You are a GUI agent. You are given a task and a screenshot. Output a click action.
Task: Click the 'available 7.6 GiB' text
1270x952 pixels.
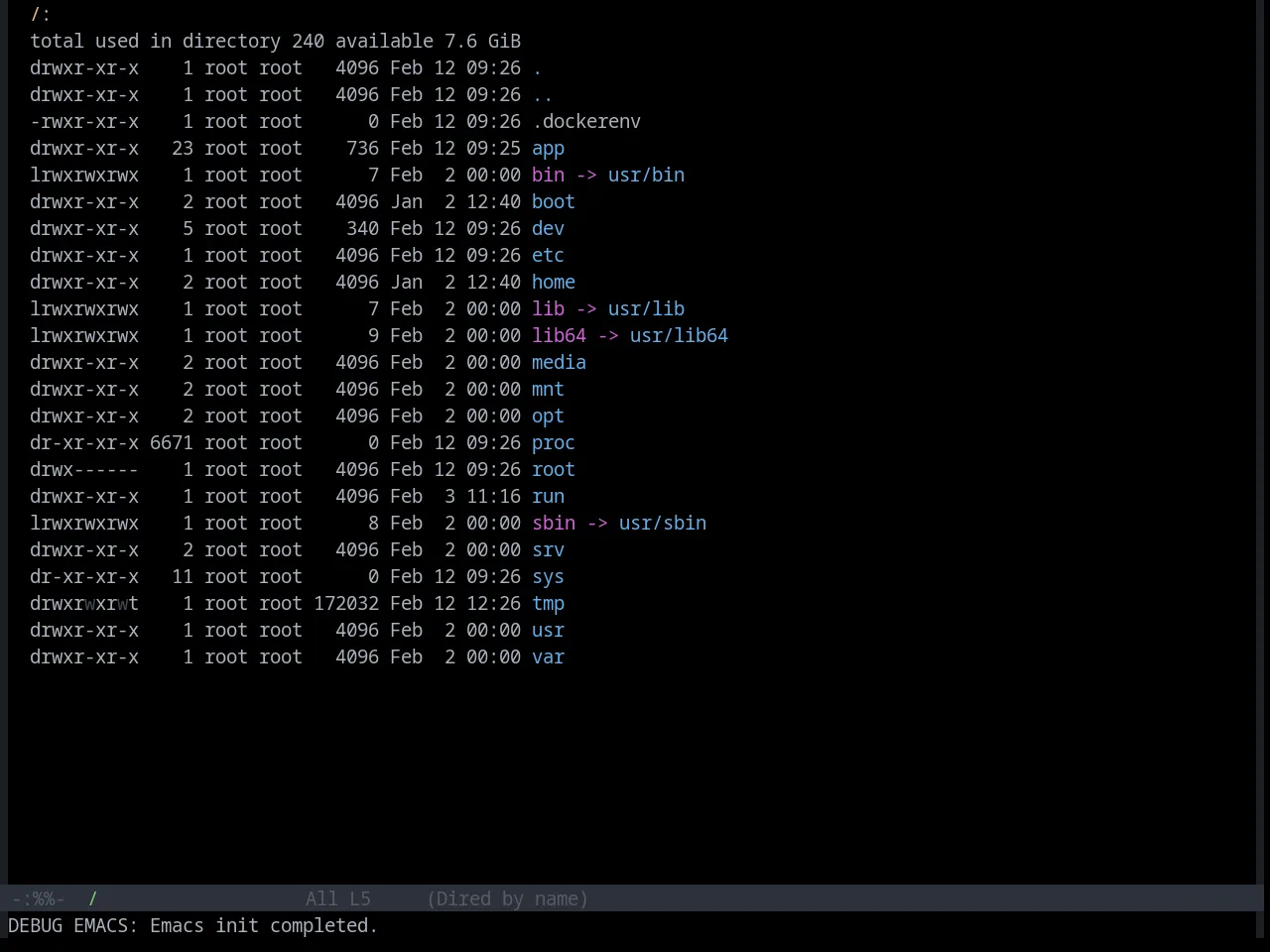pos(428,41)
